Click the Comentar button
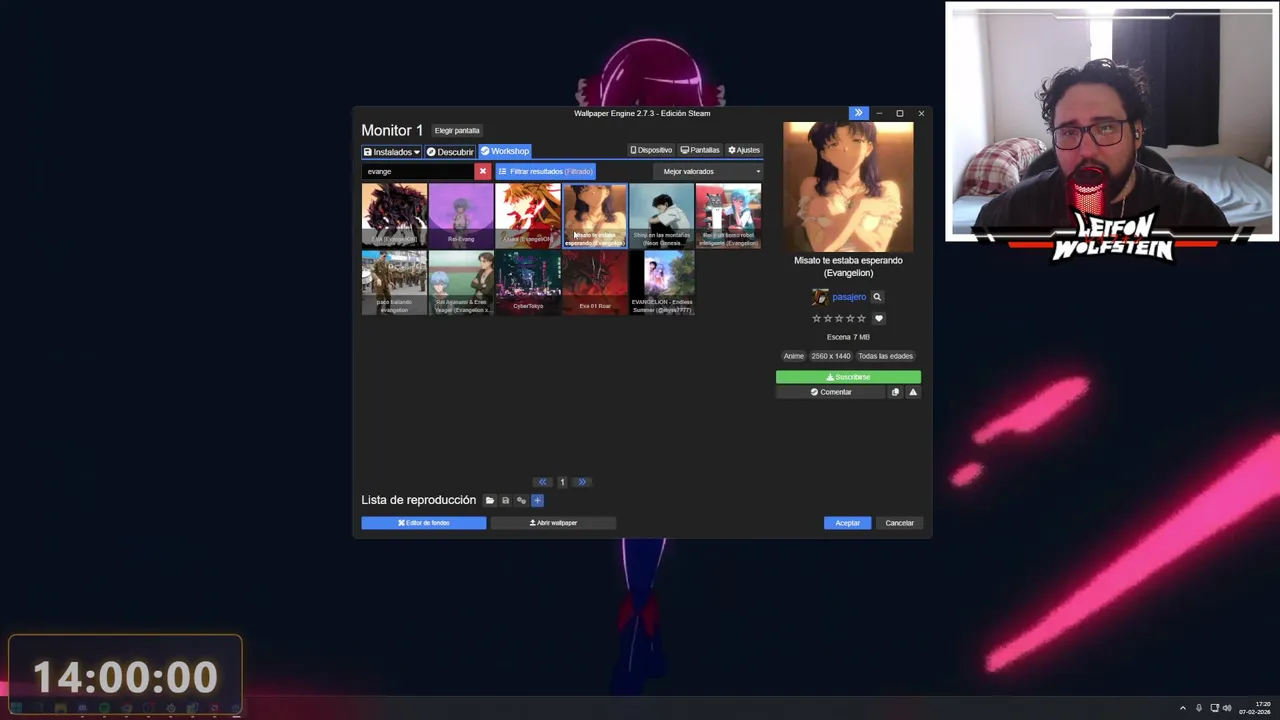 [831, 392]
